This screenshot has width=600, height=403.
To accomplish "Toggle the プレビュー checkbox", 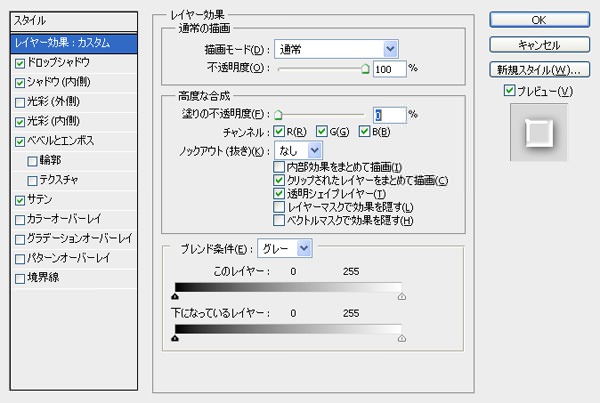I will pyautogui.click(x=511, y=92).
